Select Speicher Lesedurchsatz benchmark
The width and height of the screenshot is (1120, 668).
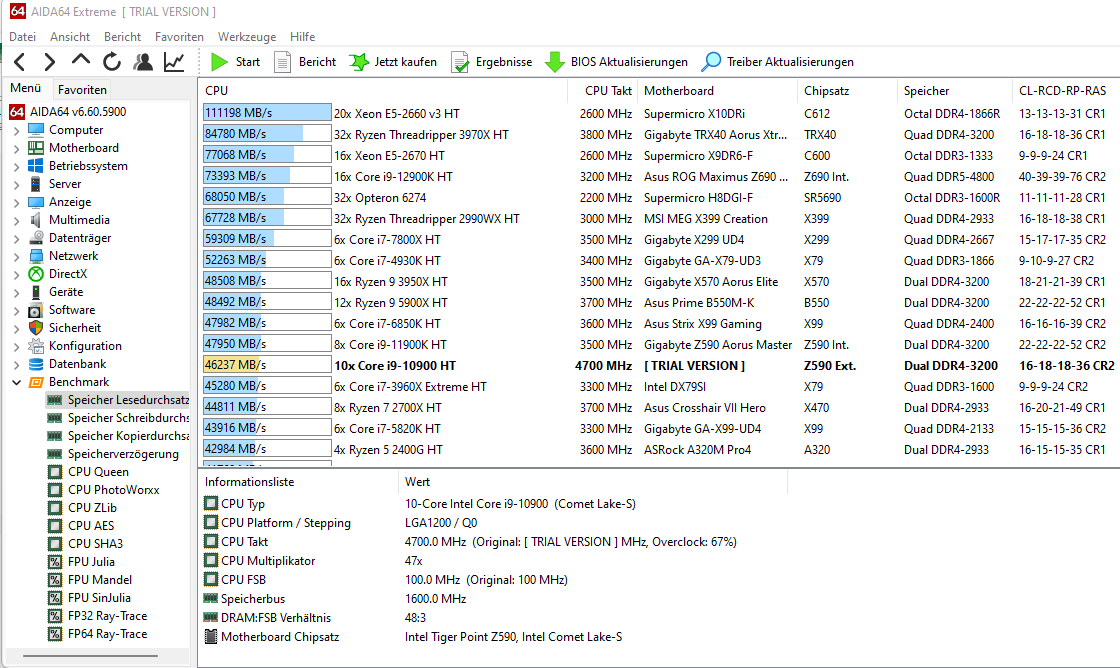[x=118, y=400]
